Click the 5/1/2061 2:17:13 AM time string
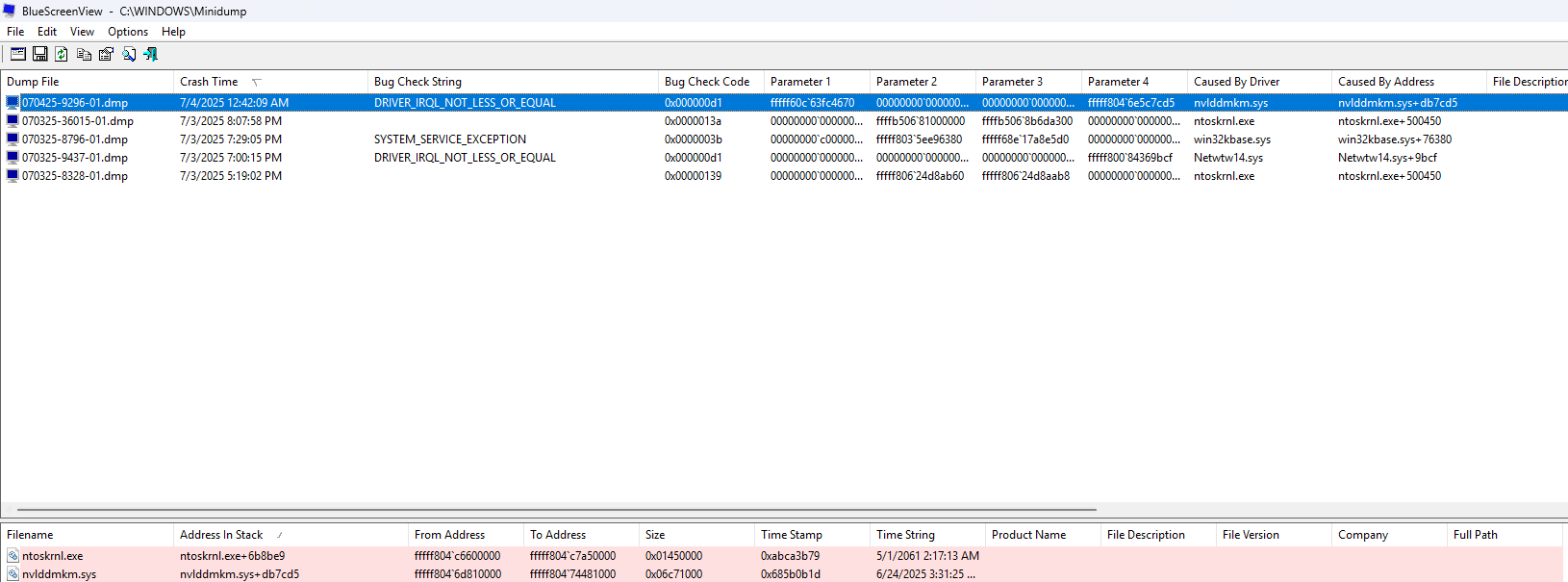The image size is (1568, 582). point(927,556)
